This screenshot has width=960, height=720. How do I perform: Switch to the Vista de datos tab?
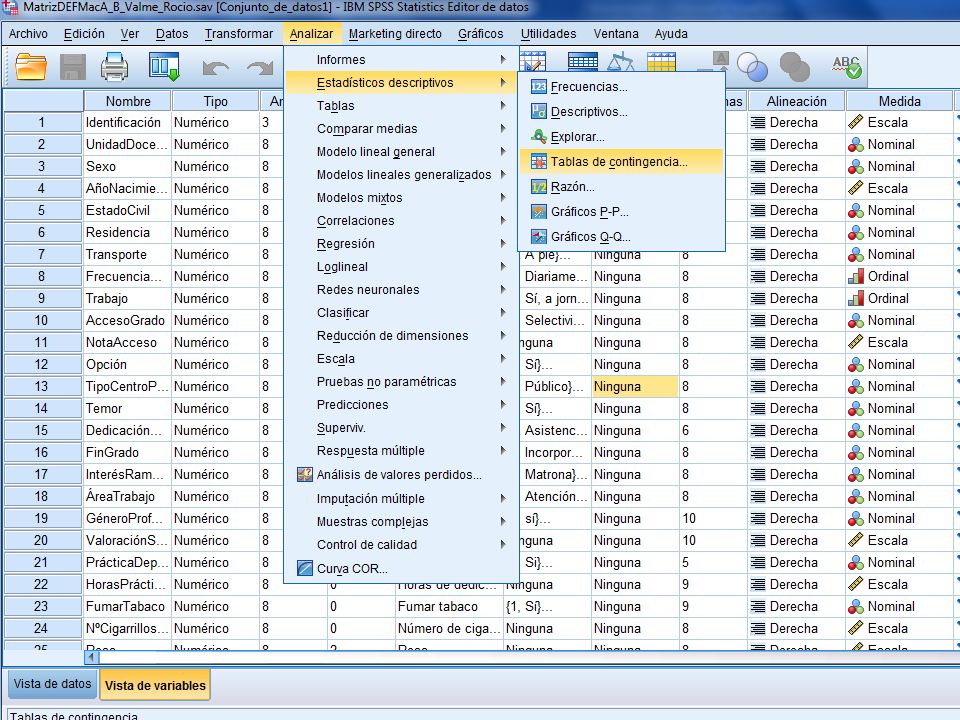(x=52, y=684)
